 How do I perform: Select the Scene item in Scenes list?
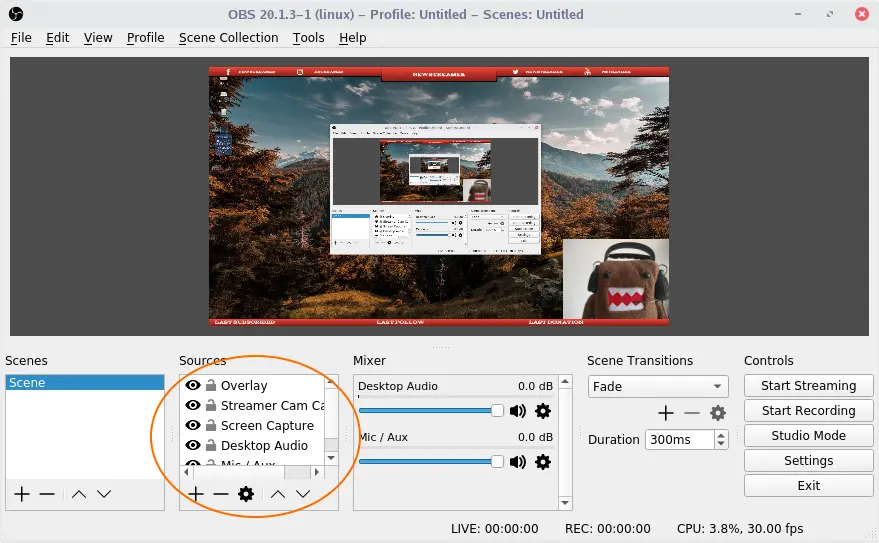(85, 383)
